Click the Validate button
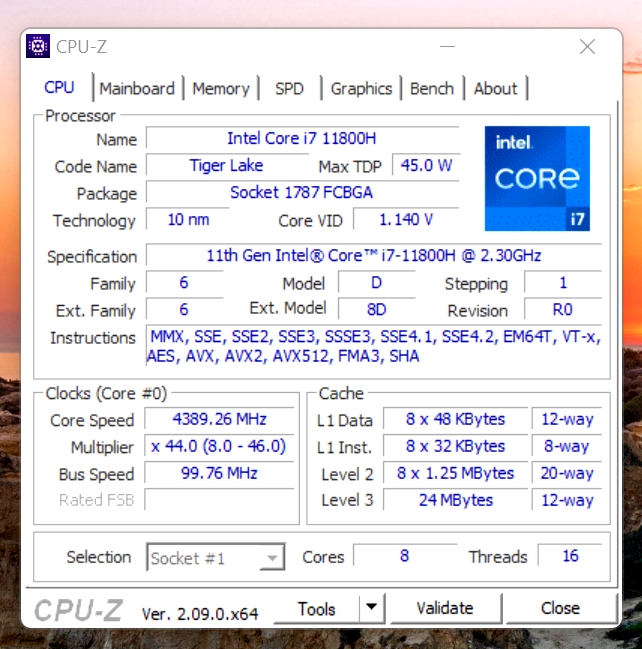The height and width of the screenshot is (649, 642). click(445, 608)
